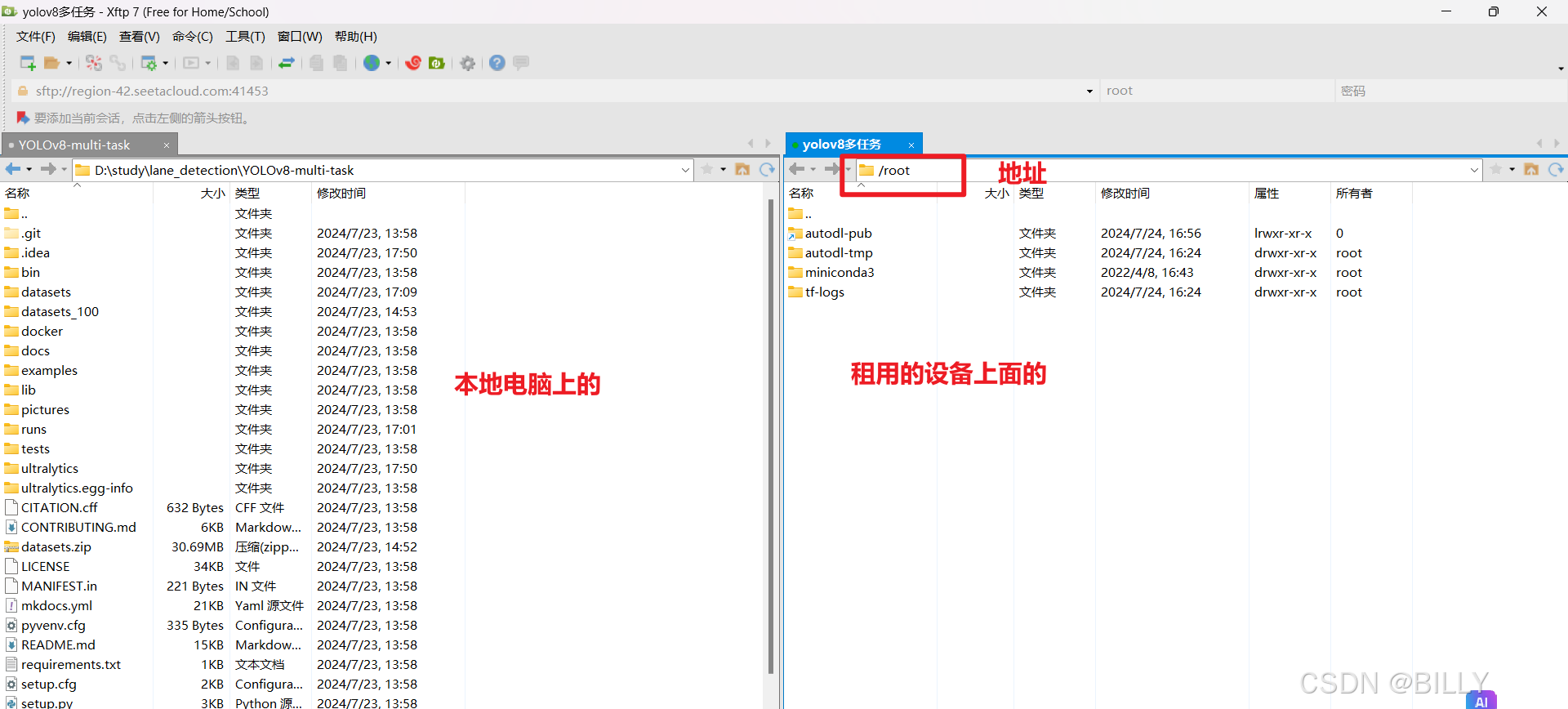This screenshot has width=1568, height=709.
Task: Expand the host address history dropdown
Action: click(1089, 91)
